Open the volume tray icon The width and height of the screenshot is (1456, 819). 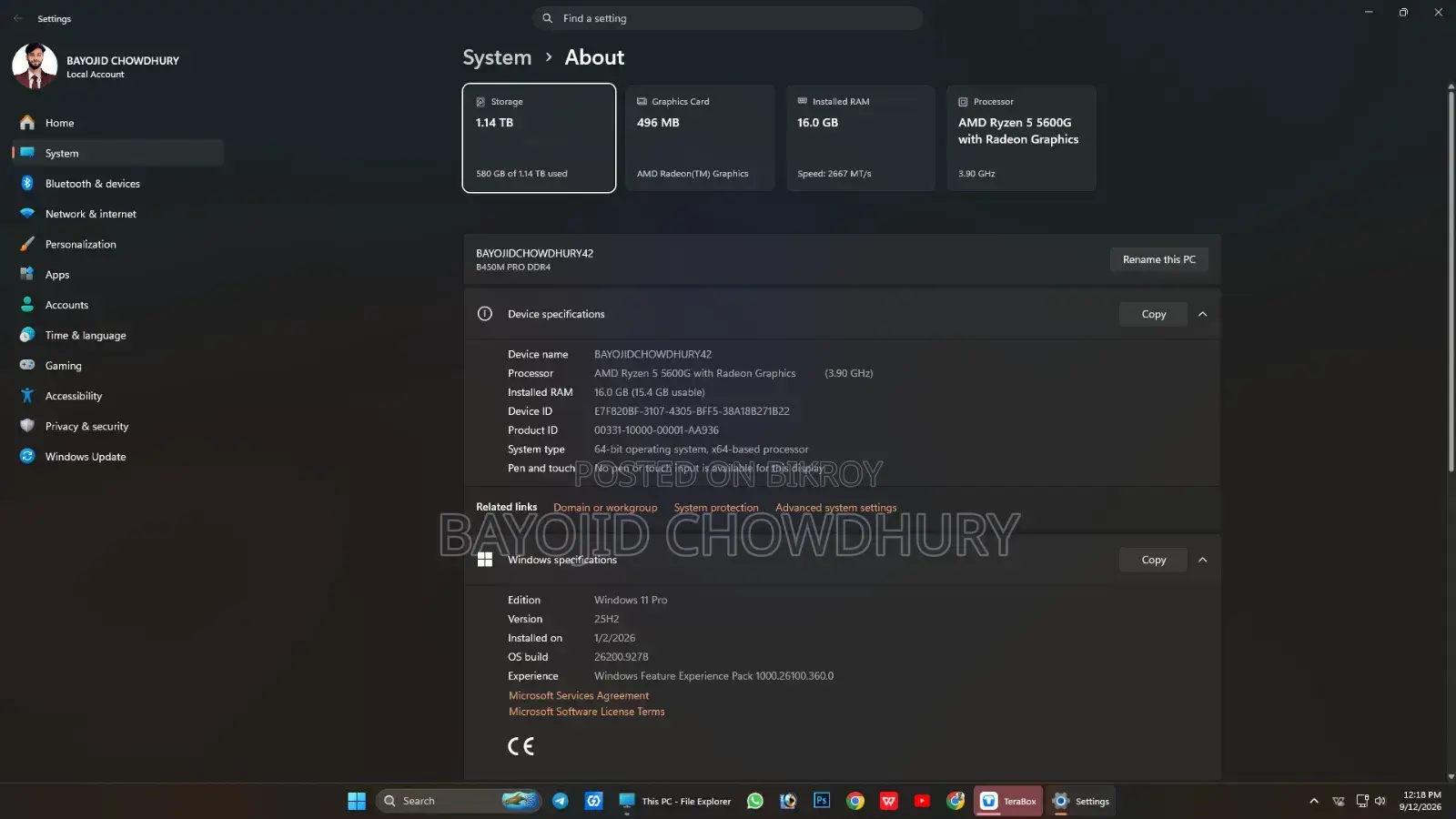tap(1380, 801)
